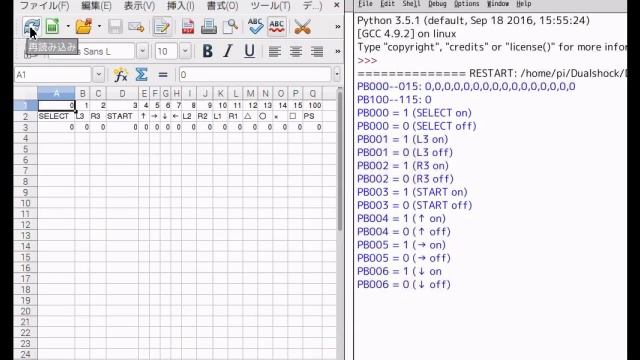The width and height of the screenshot is (640, 360).
Task: Open the Function Wizard
Action: pos(120,75)
